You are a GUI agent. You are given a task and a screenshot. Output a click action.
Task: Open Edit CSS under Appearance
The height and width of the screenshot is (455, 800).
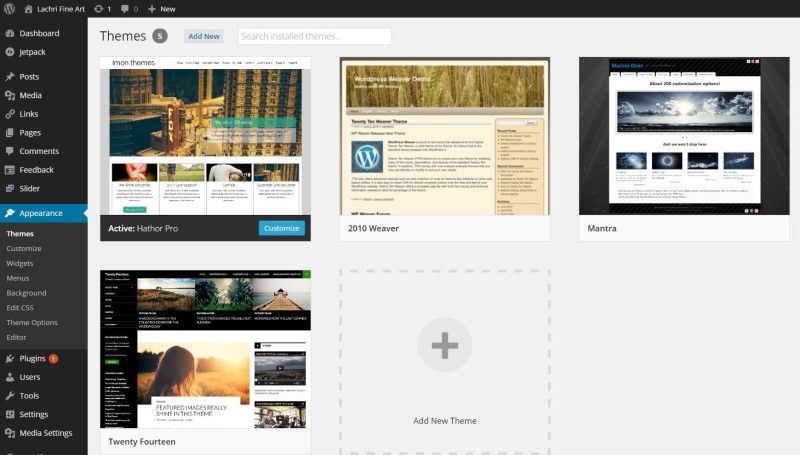(20, 308)
